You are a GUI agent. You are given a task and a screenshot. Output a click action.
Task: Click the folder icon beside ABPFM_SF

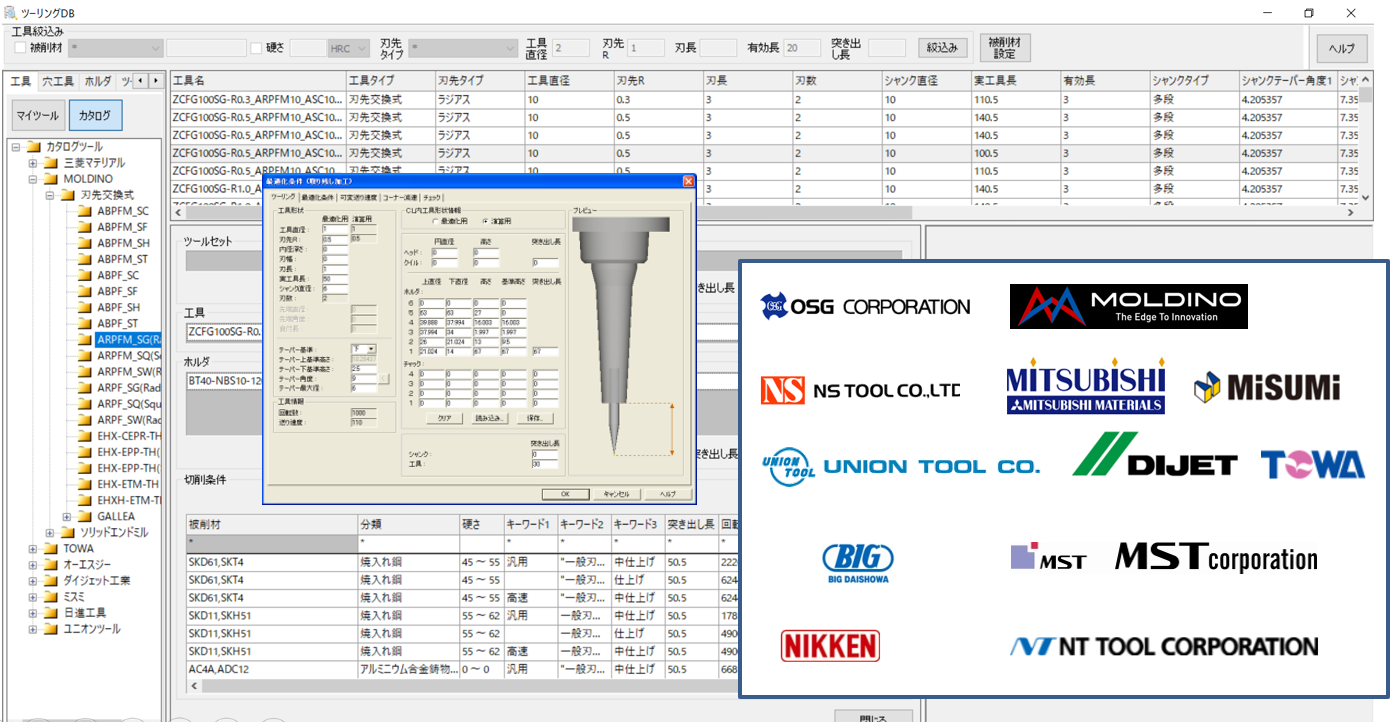(x=85, y=227)
